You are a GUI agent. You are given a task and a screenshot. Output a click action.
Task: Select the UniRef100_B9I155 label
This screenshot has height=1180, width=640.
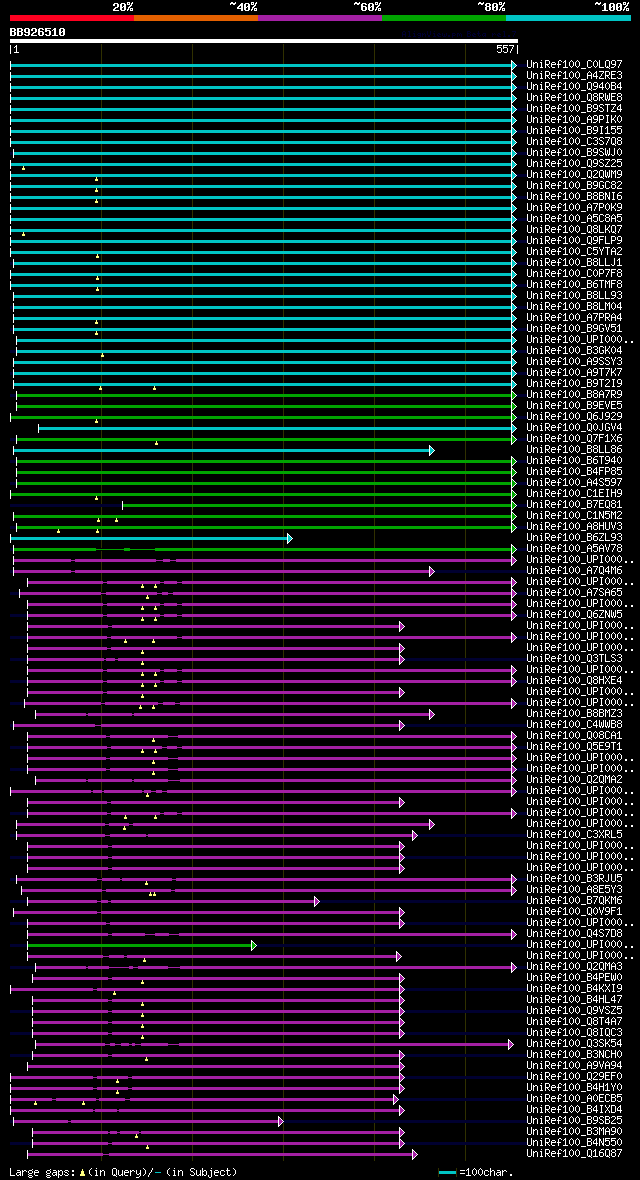pos(574,130)
